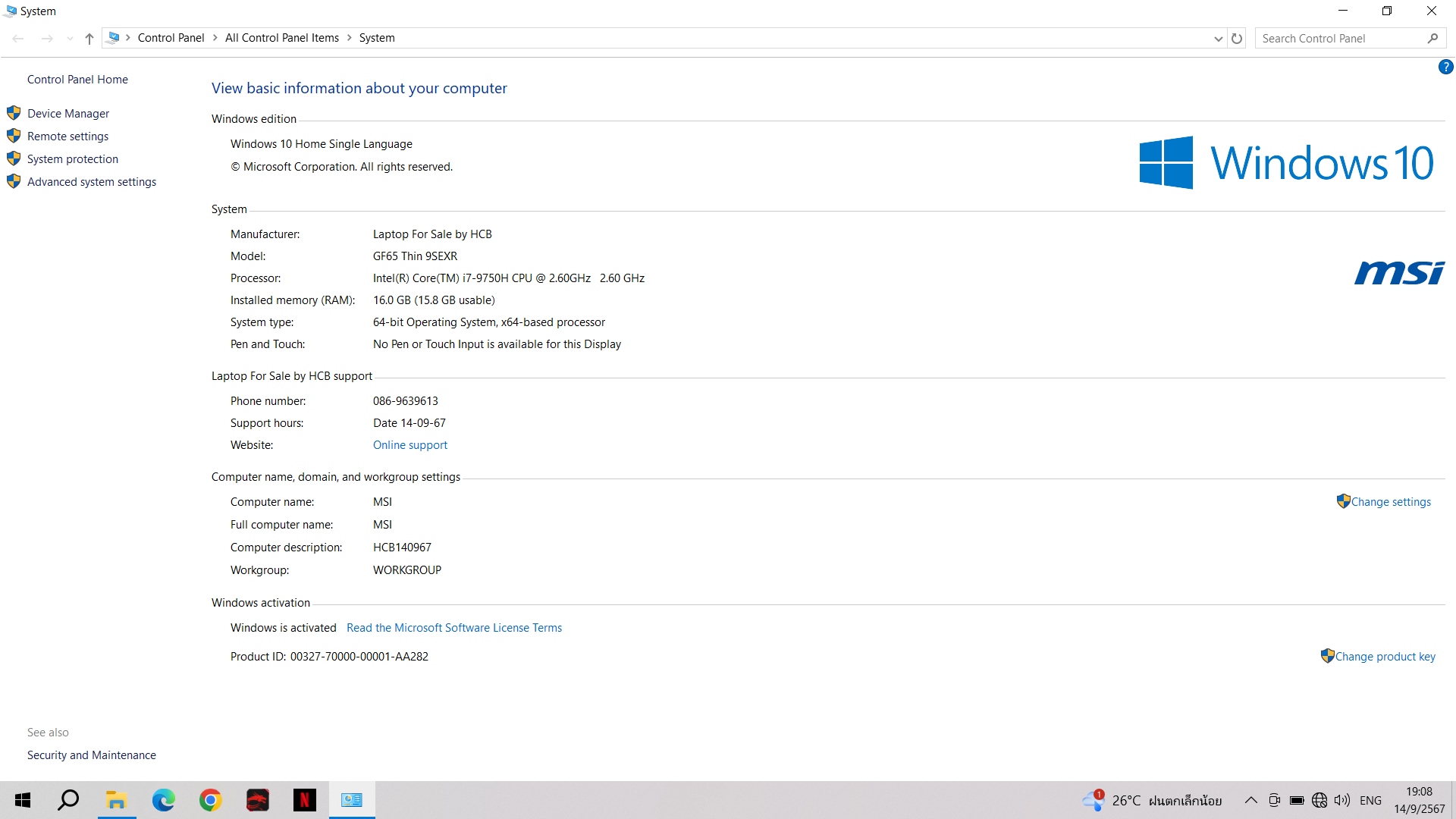The image size is (1456, 819).
Task: Open Advanced system settings link
Action: coord(92,182)
